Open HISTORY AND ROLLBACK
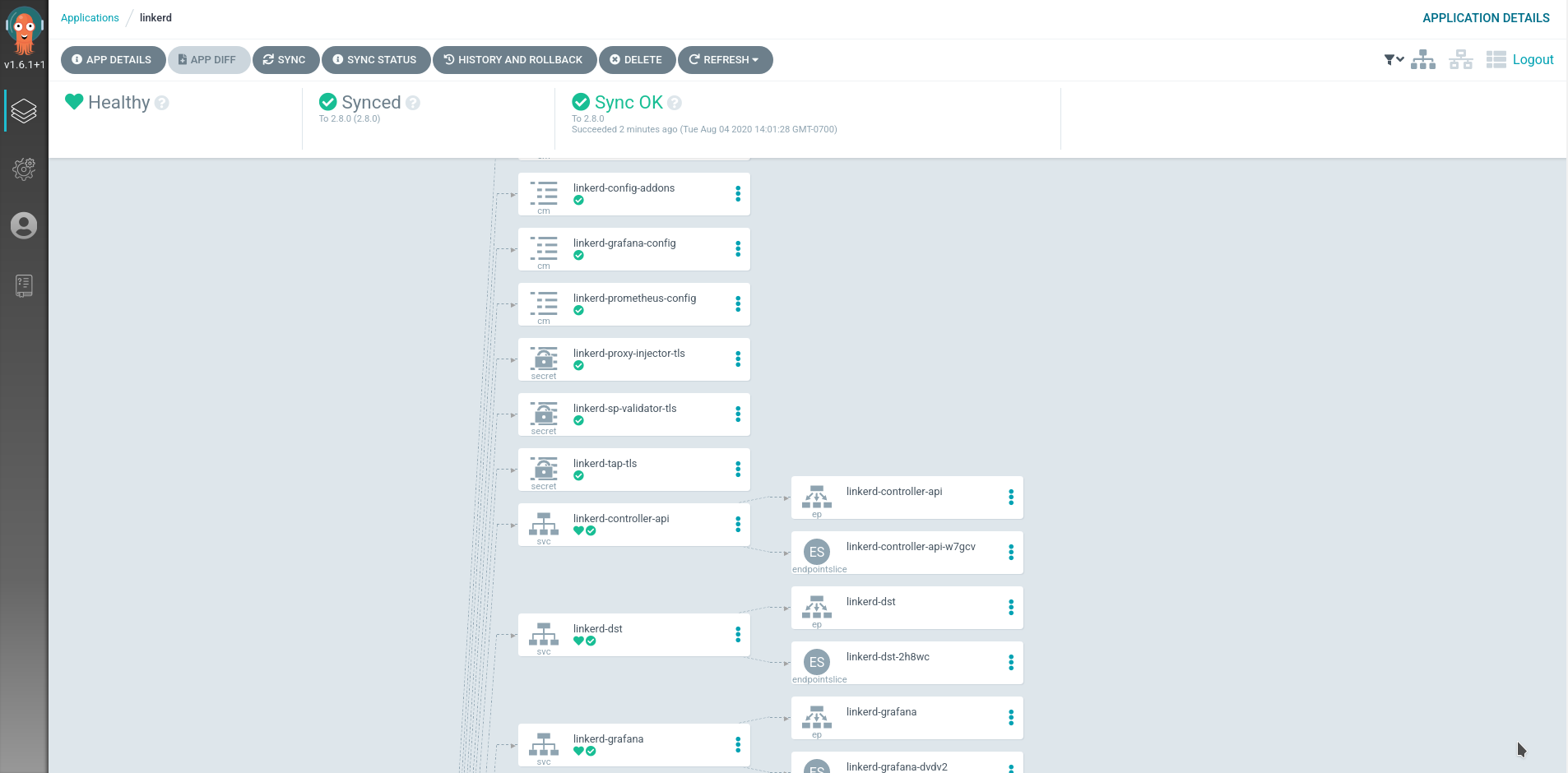Viewport: 1568px width, 773px height. tap(513, 60)
